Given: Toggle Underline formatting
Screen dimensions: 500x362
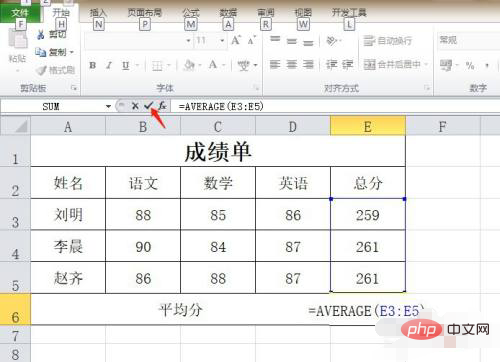Looking at the screenshot, I should 125,65.
